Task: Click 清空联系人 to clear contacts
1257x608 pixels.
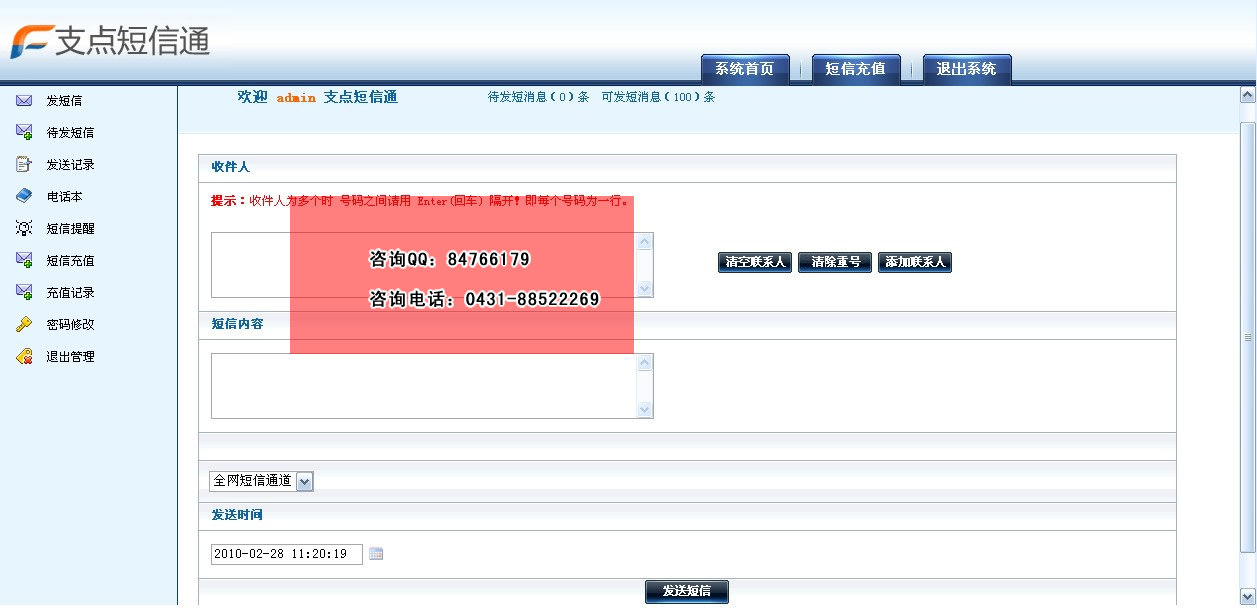Action: point(753,262)
